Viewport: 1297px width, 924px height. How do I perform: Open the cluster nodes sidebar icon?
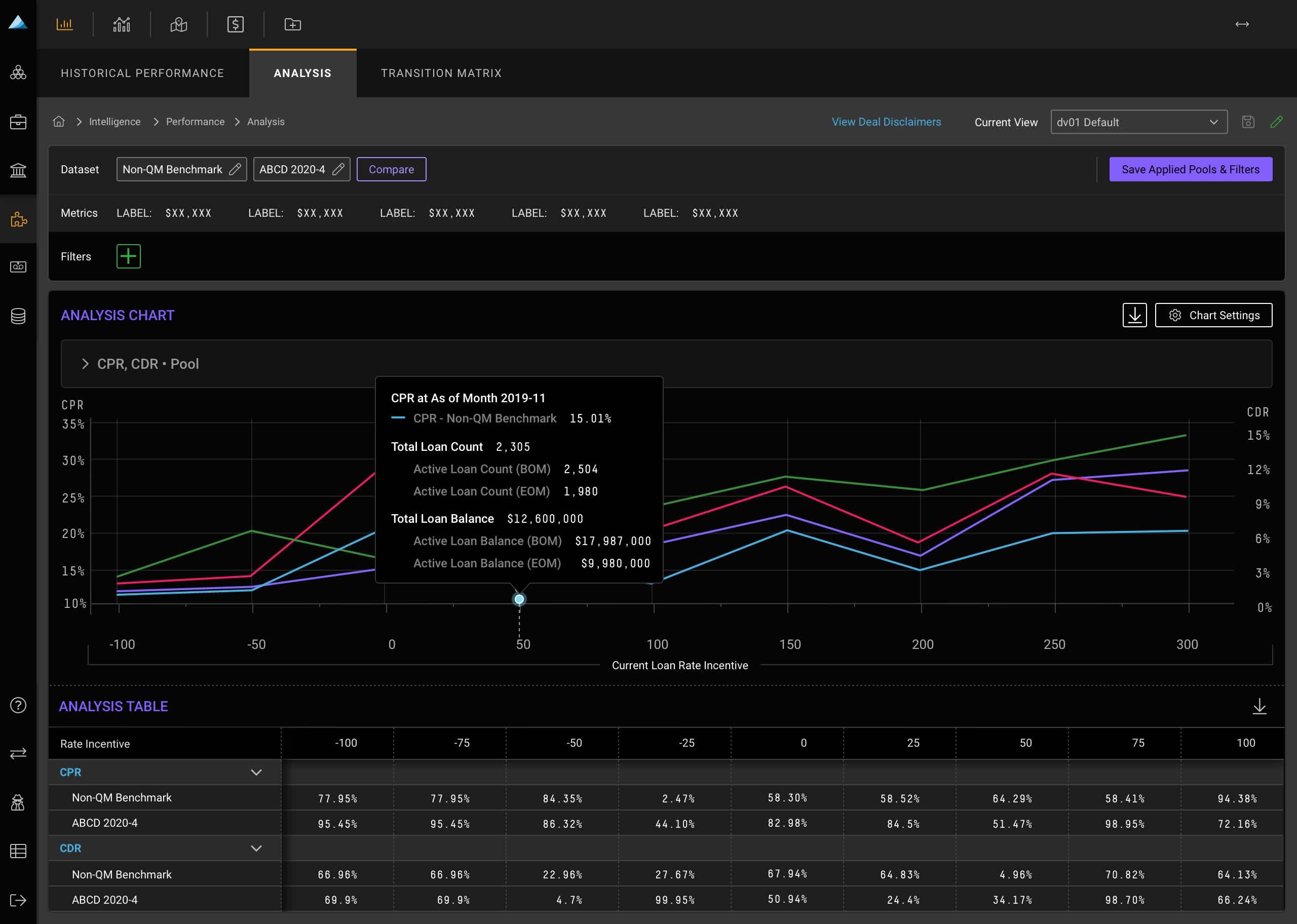(18, 72)
